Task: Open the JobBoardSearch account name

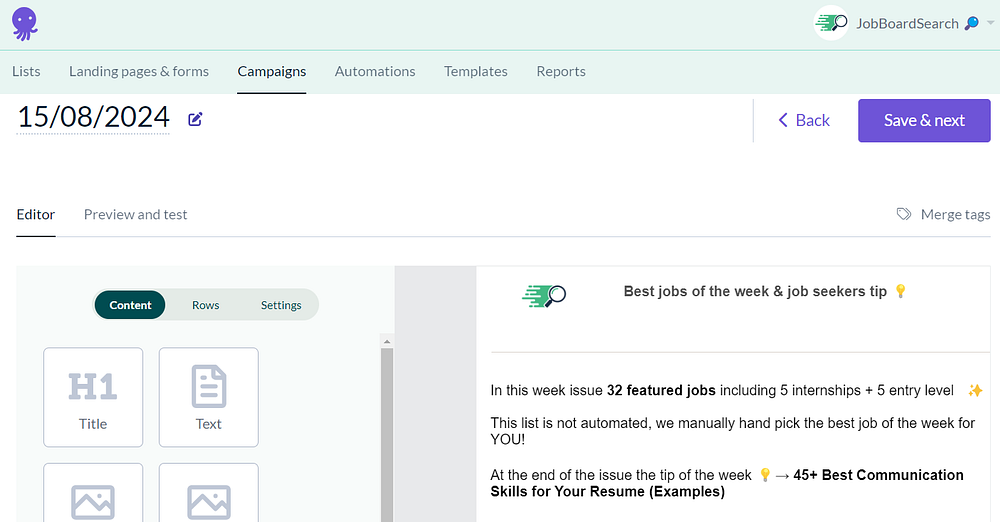Action: click(907, 24)
